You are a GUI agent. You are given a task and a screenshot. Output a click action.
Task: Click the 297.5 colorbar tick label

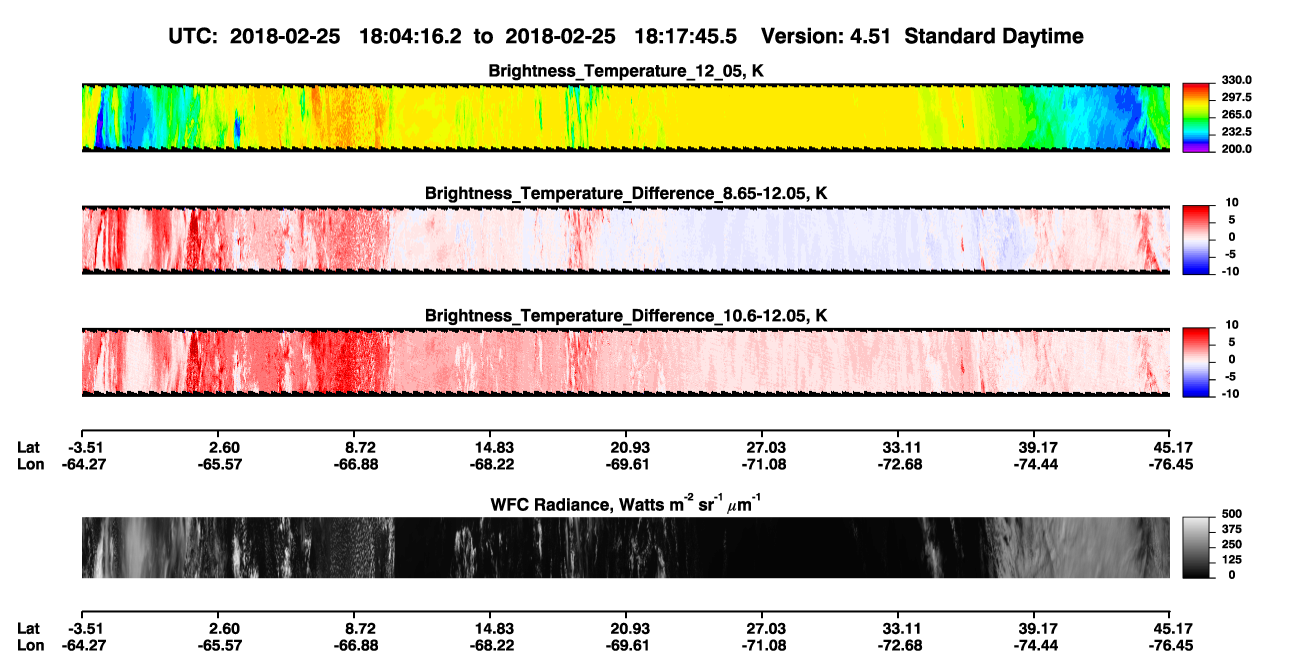pos(1238,97)
